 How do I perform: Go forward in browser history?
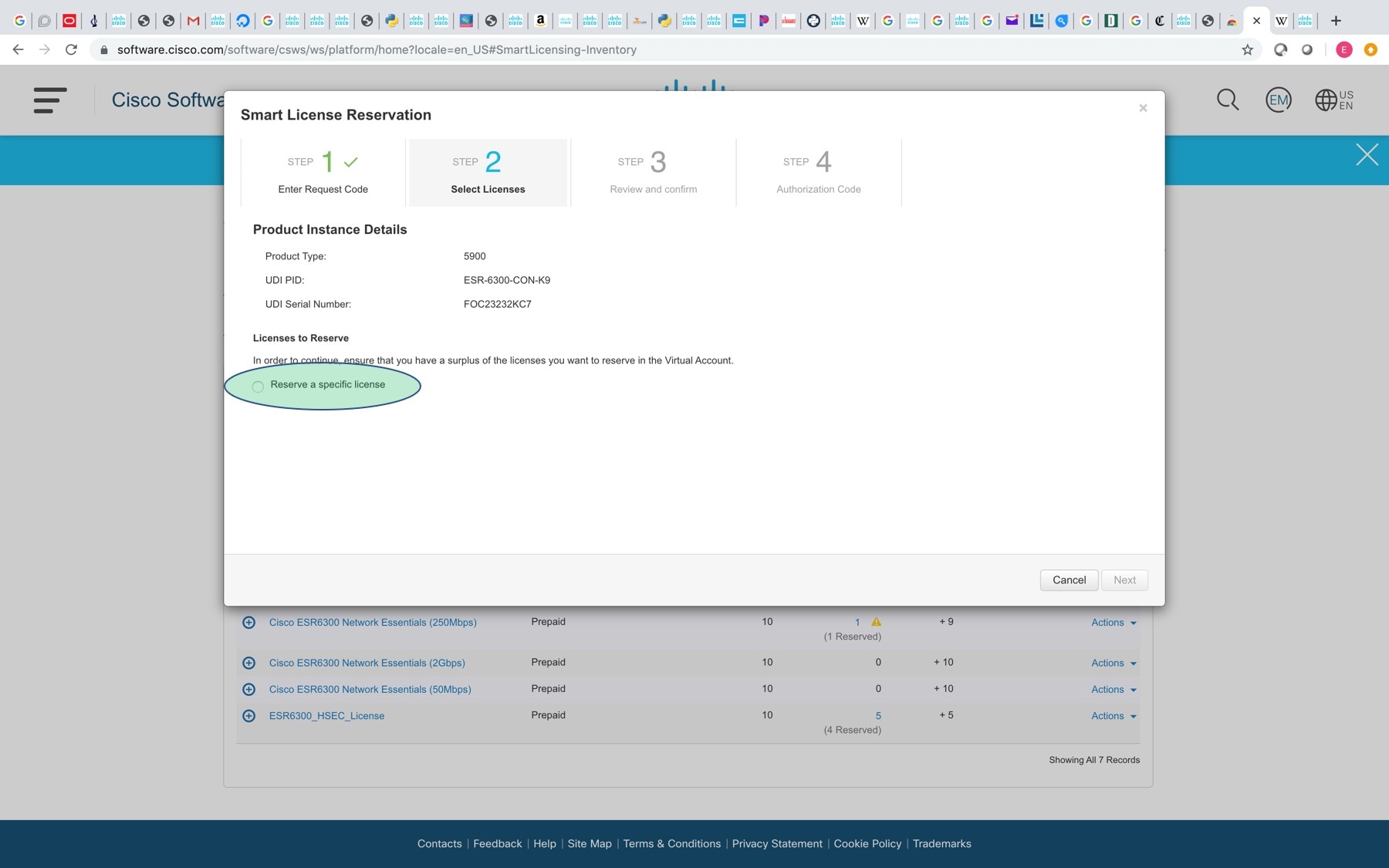coord(45,49)
